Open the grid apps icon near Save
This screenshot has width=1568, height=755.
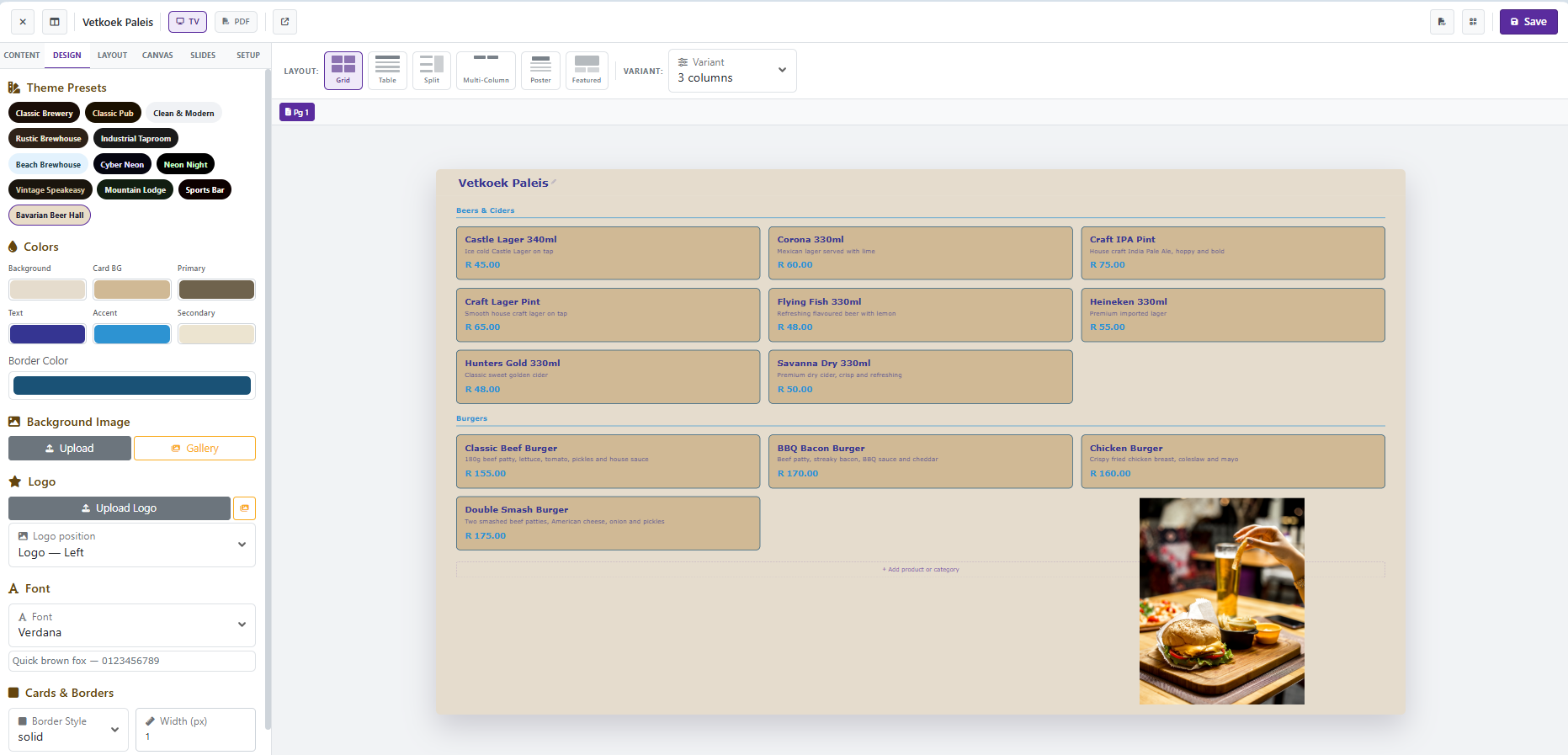pyautogui.click(x=1473, y=22)
